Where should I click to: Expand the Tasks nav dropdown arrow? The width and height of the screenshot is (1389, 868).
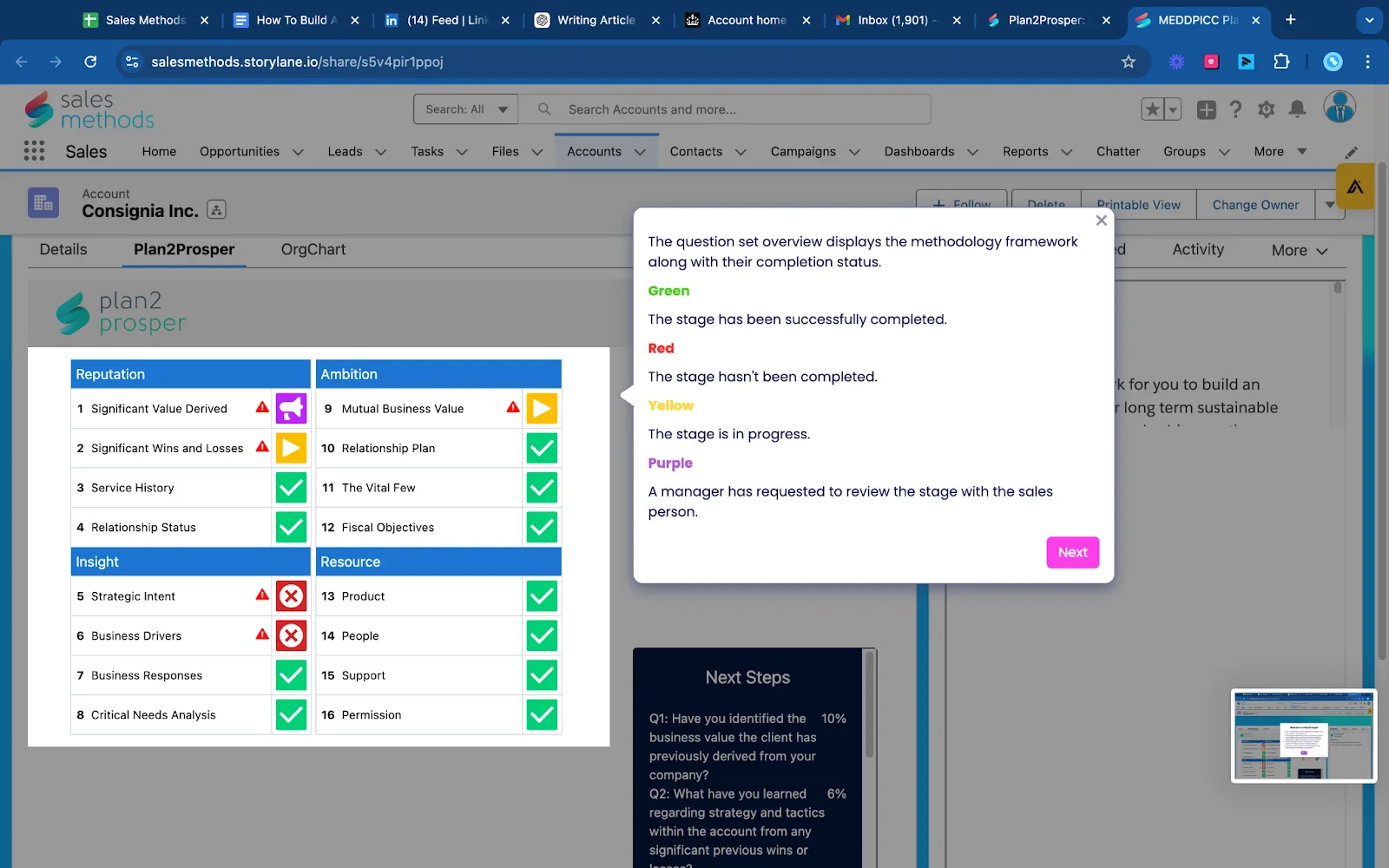click(462, 152)
